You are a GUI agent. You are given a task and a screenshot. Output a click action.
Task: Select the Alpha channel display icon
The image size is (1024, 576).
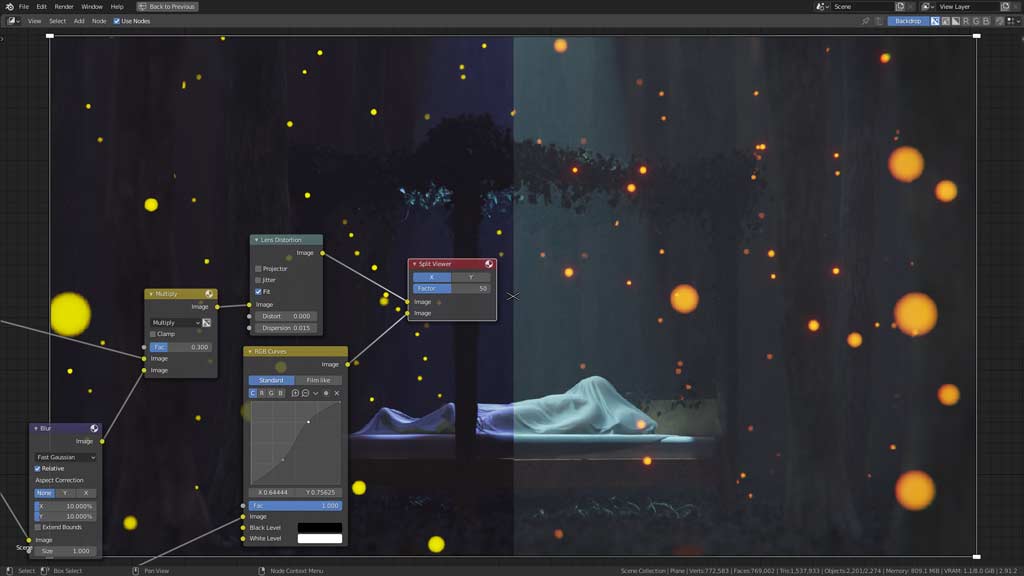point(956,21)
